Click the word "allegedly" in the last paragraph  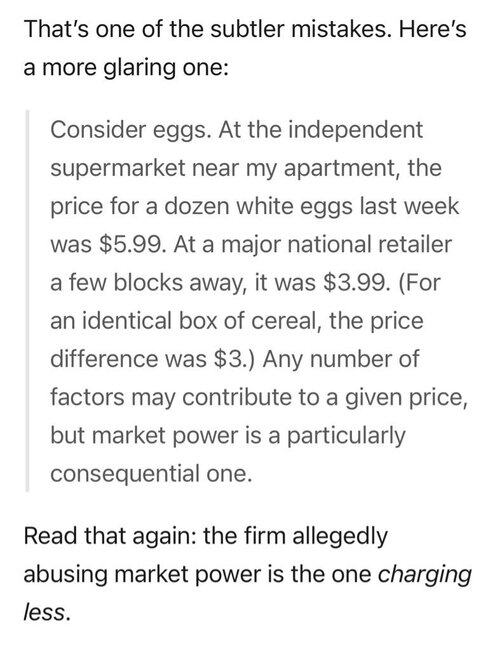pyautogui.click(x=340, y=536)
